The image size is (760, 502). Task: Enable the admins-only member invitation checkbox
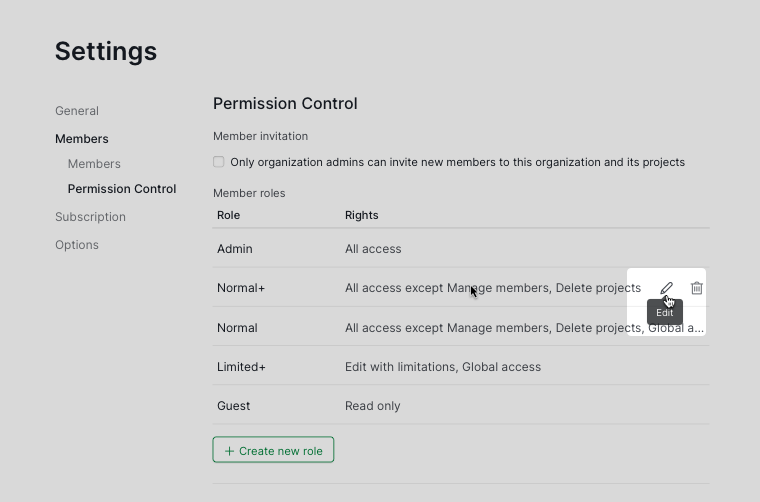tap(219, 162)
